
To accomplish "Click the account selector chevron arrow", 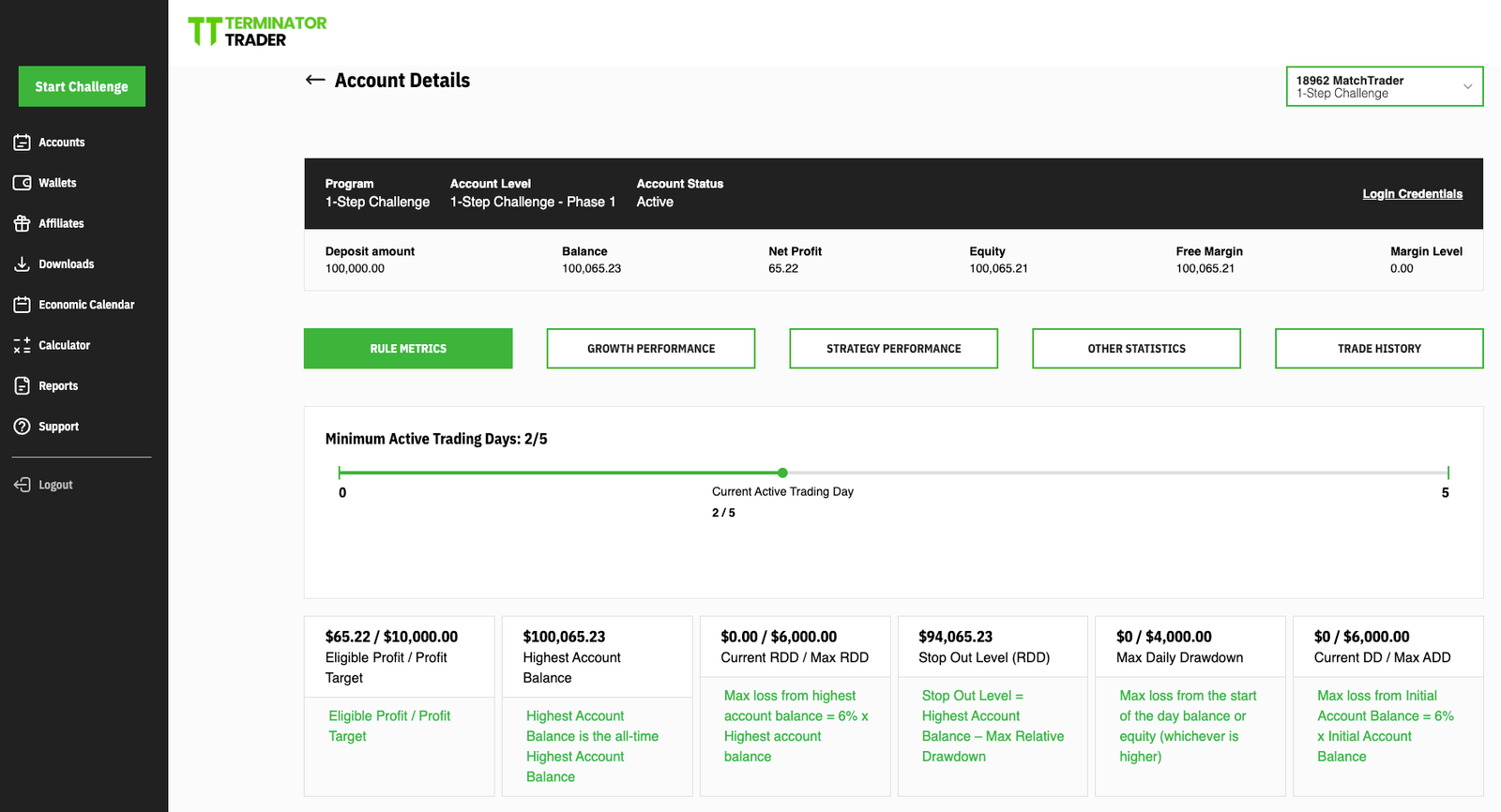I will 1467,87.
